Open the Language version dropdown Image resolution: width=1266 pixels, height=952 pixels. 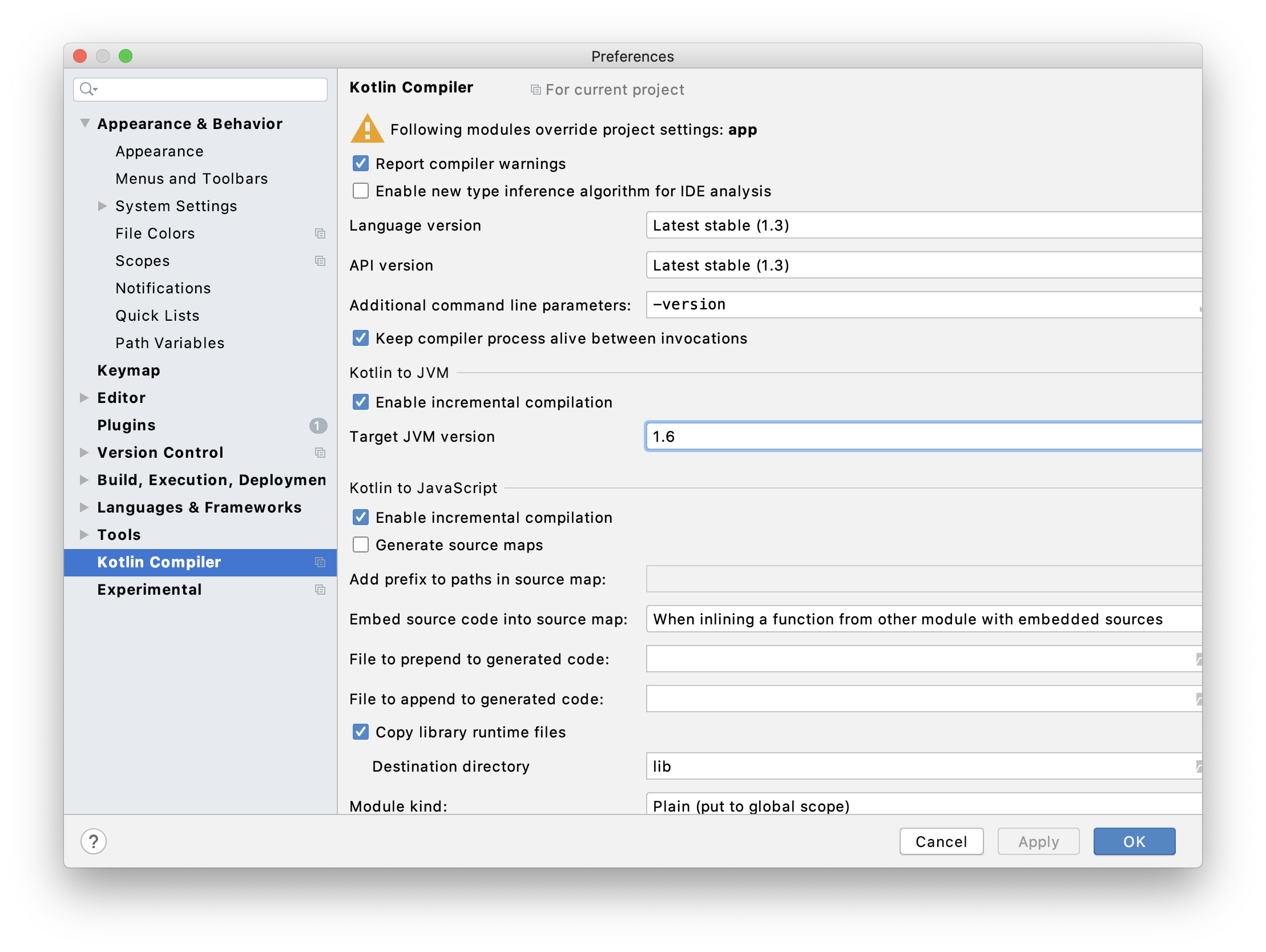[922, 225]
